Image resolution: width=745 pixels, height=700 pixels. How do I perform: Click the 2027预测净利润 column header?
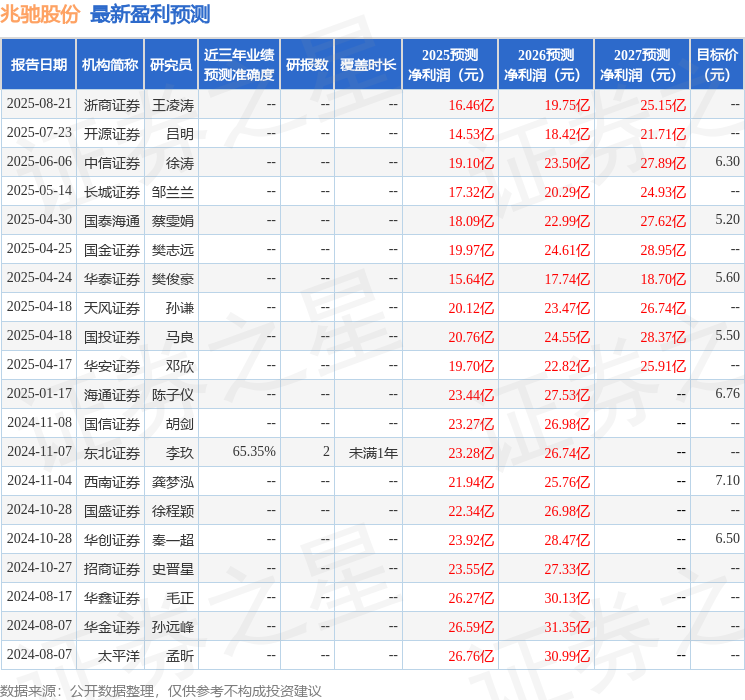[642, 65]
